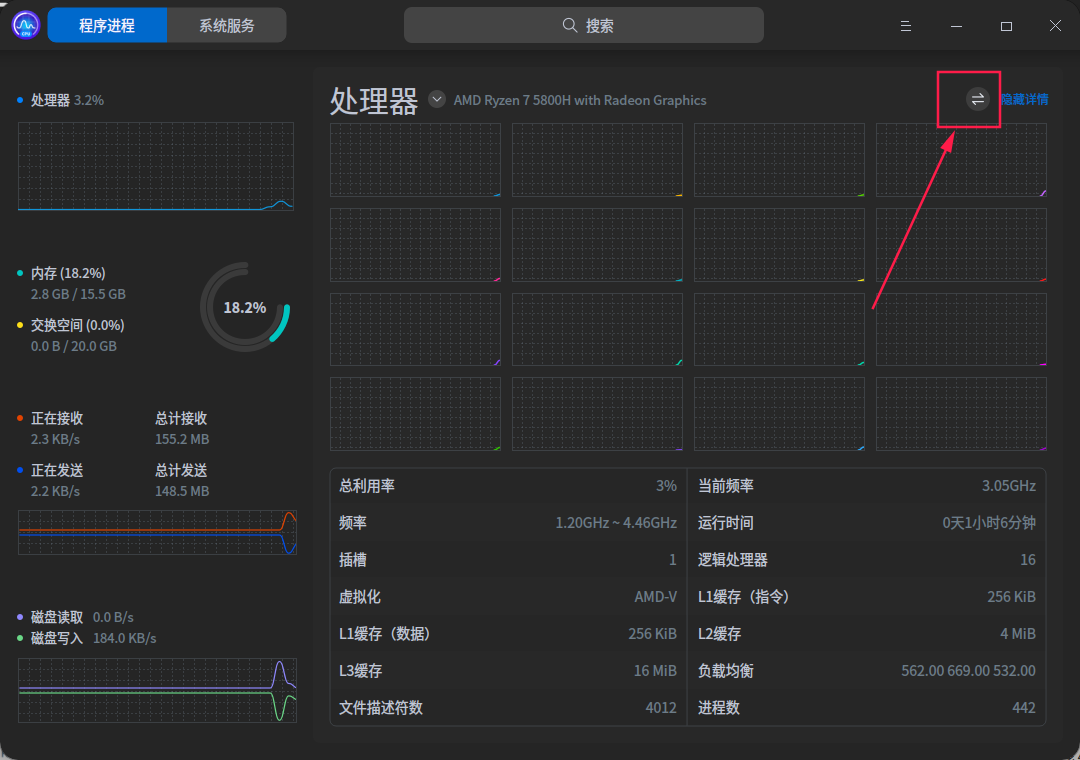Screen dimensions: 1080x760
Task: Click the bottom-right per-core CPU chart
Action: [x=961, y=413]
